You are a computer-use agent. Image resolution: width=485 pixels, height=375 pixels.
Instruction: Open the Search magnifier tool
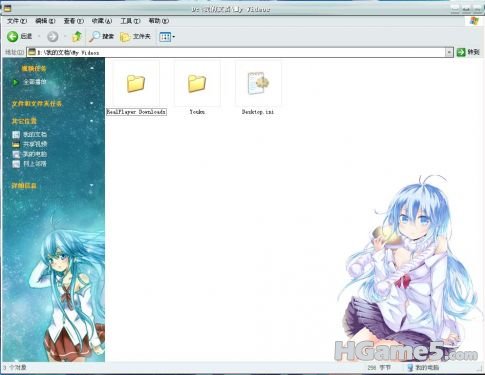coord(94,36)
